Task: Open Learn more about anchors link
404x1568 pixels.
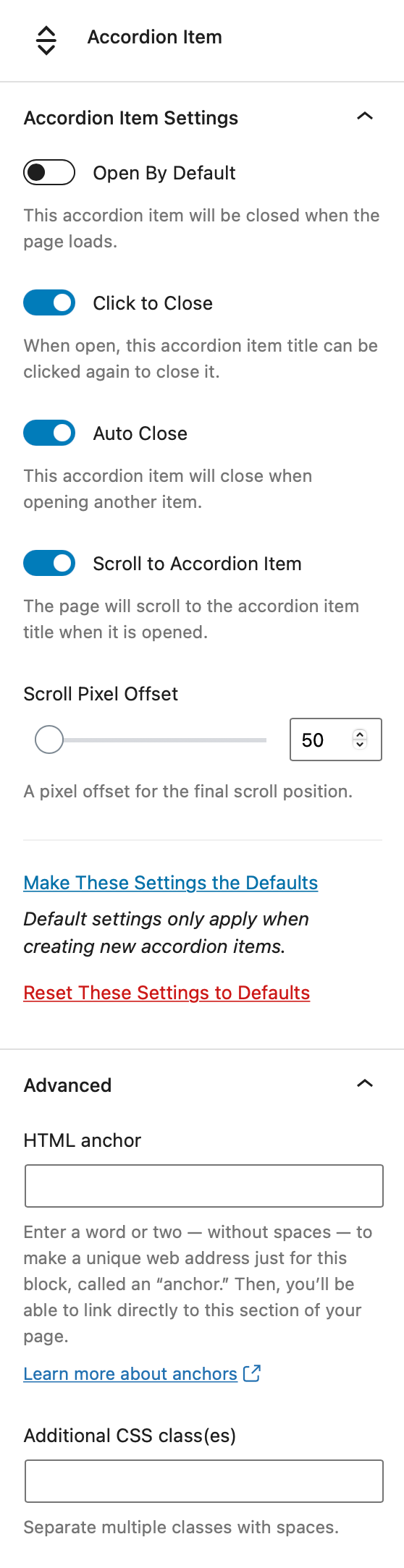Action: coord(130,1373)
